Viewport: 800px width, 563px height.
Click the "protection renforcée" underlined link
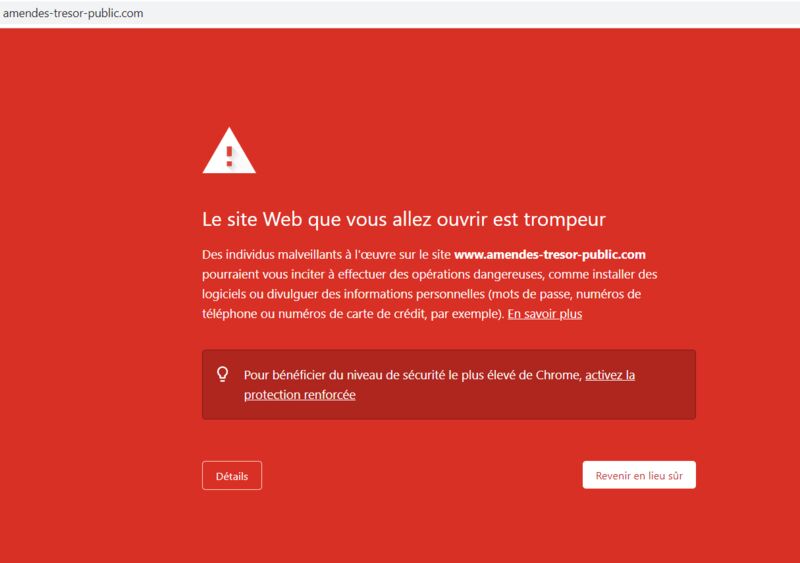(x=299, y=395)
